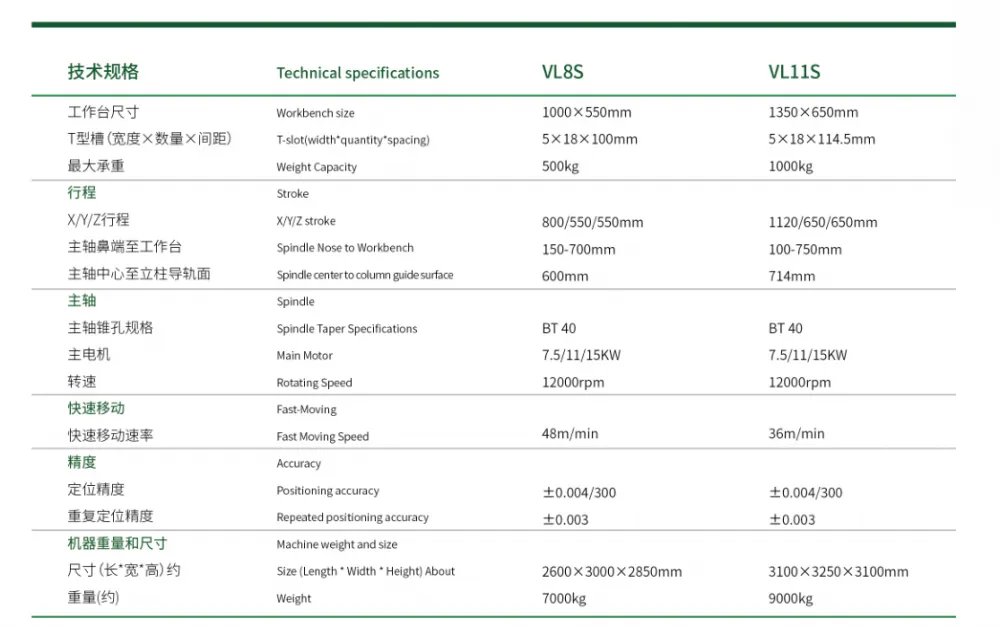Click the VL11S column header
This screenshot has width=1000, height=627.
pyautogui.click(x=794, y=72)
